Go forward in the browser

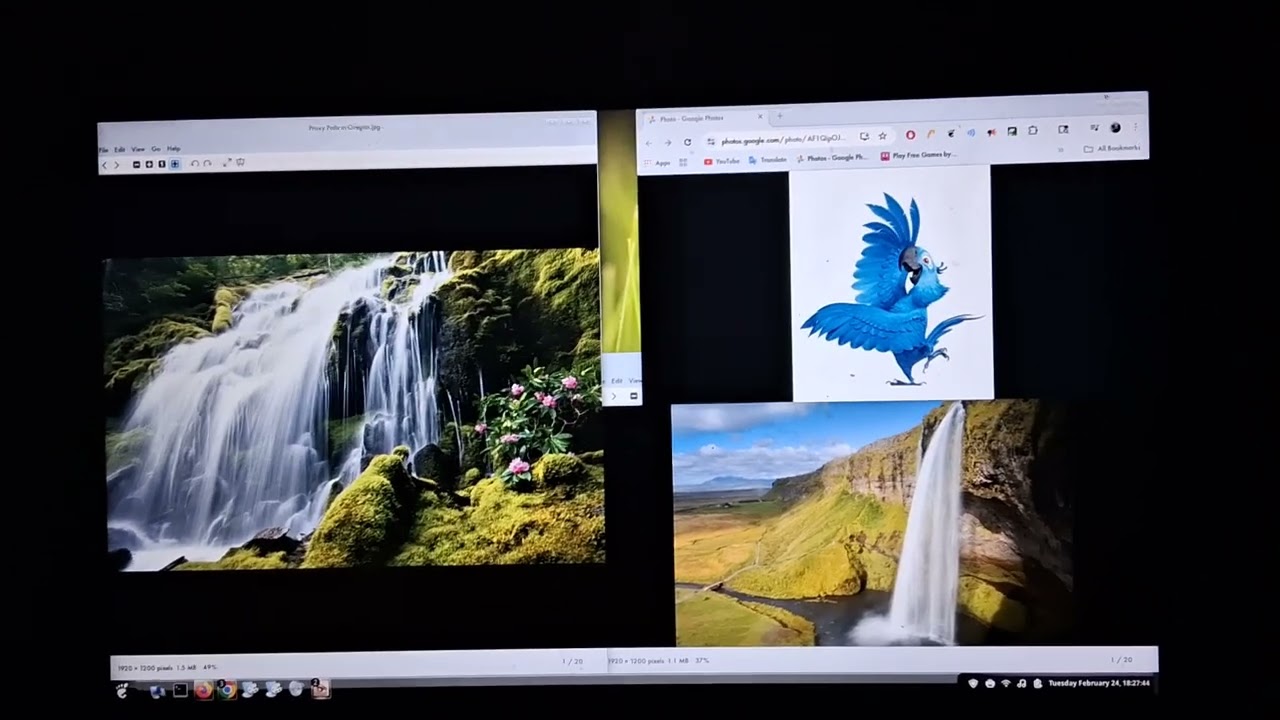tap(668, 143)
